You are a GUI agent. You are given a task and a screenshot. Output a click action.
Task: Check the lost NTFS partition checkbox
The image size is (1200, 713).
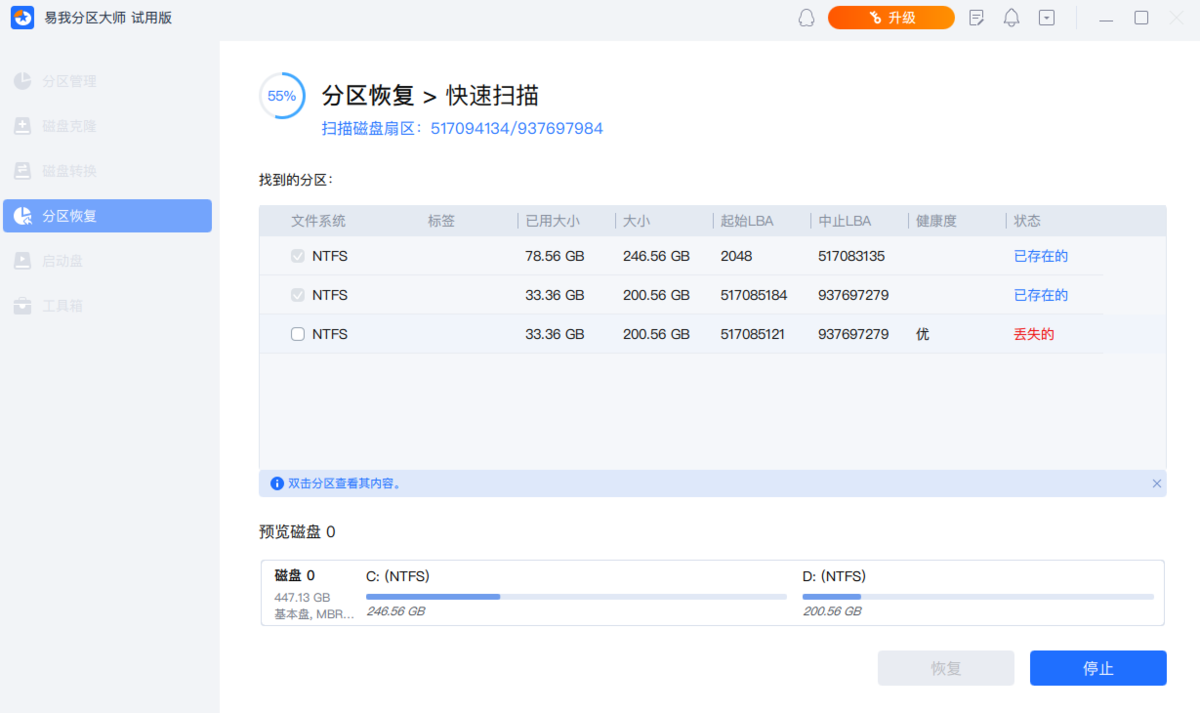point(297,334)
